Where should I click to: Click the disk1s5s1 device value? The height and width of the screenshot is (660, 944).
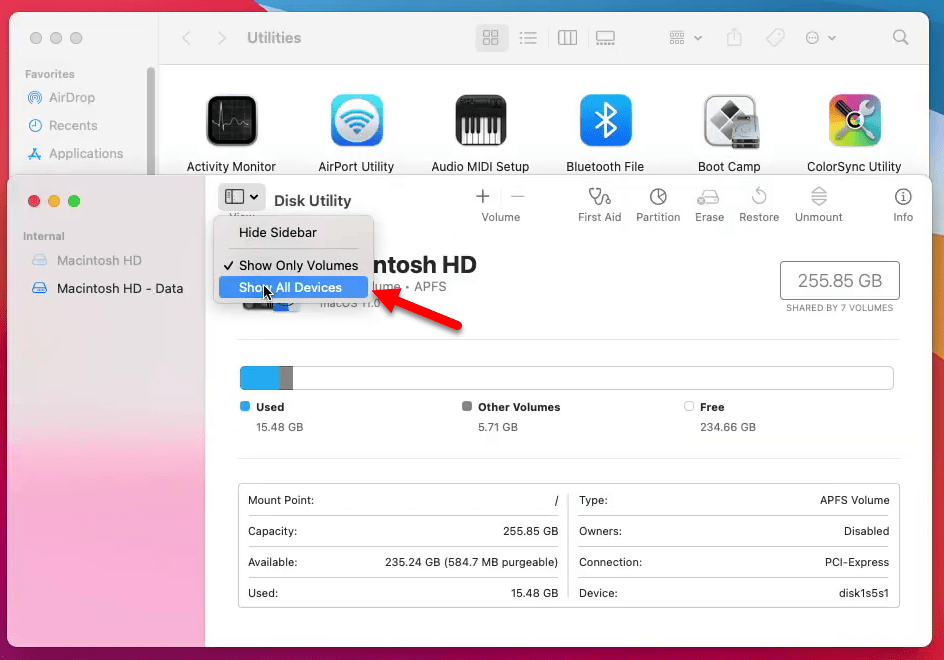point(863,593)
